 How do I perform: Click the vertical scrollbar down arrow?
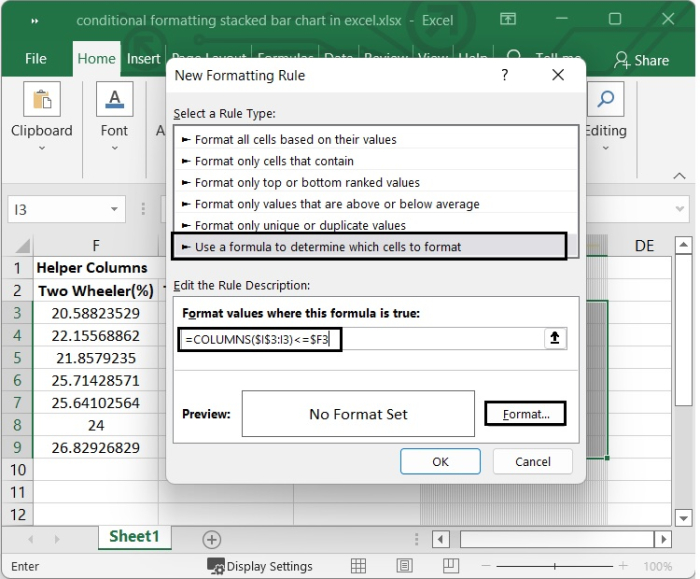pyautogui.click(x=683, y=518)
